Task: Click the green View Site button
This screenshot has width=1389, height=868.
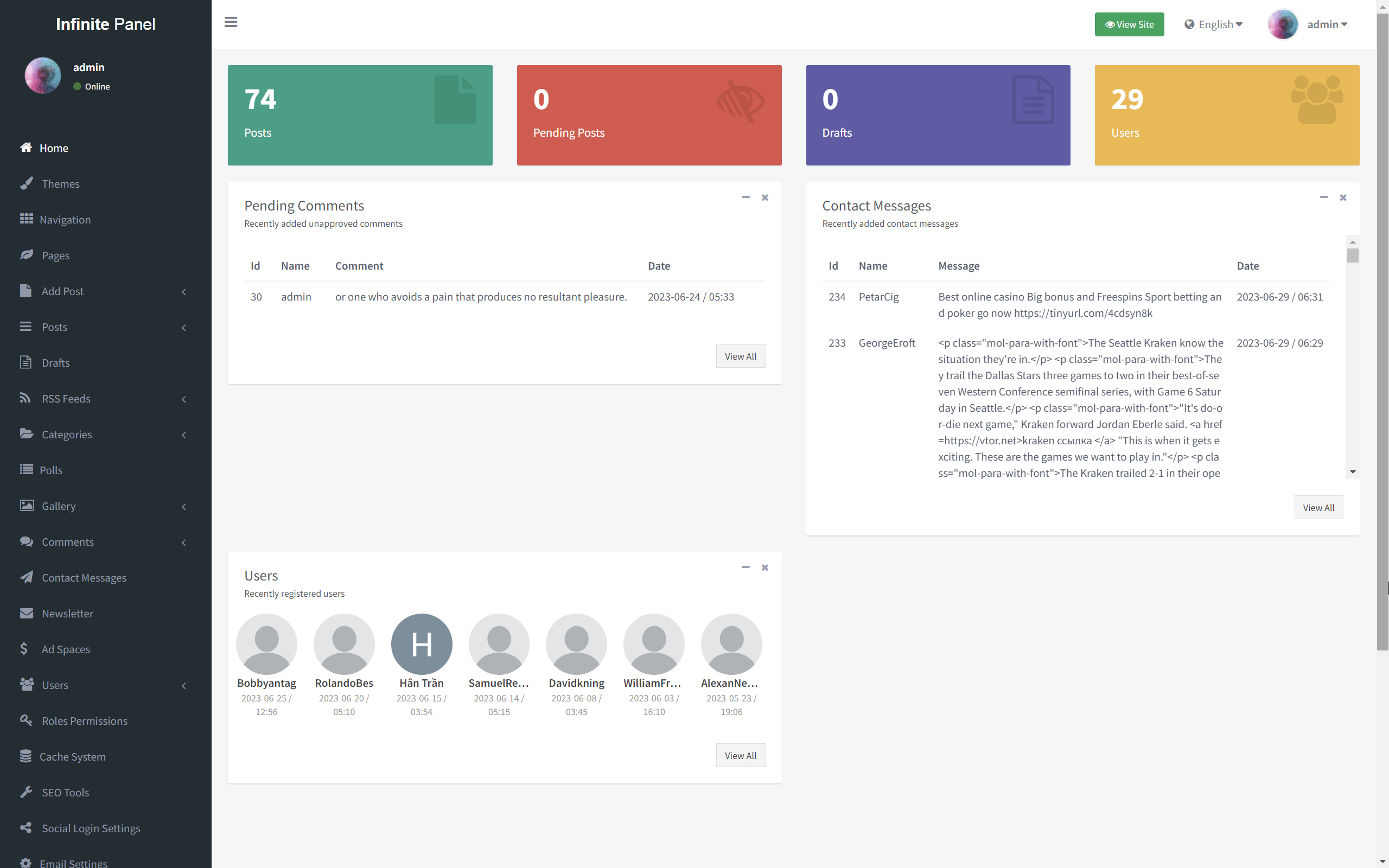Action: click(1129, 24)
